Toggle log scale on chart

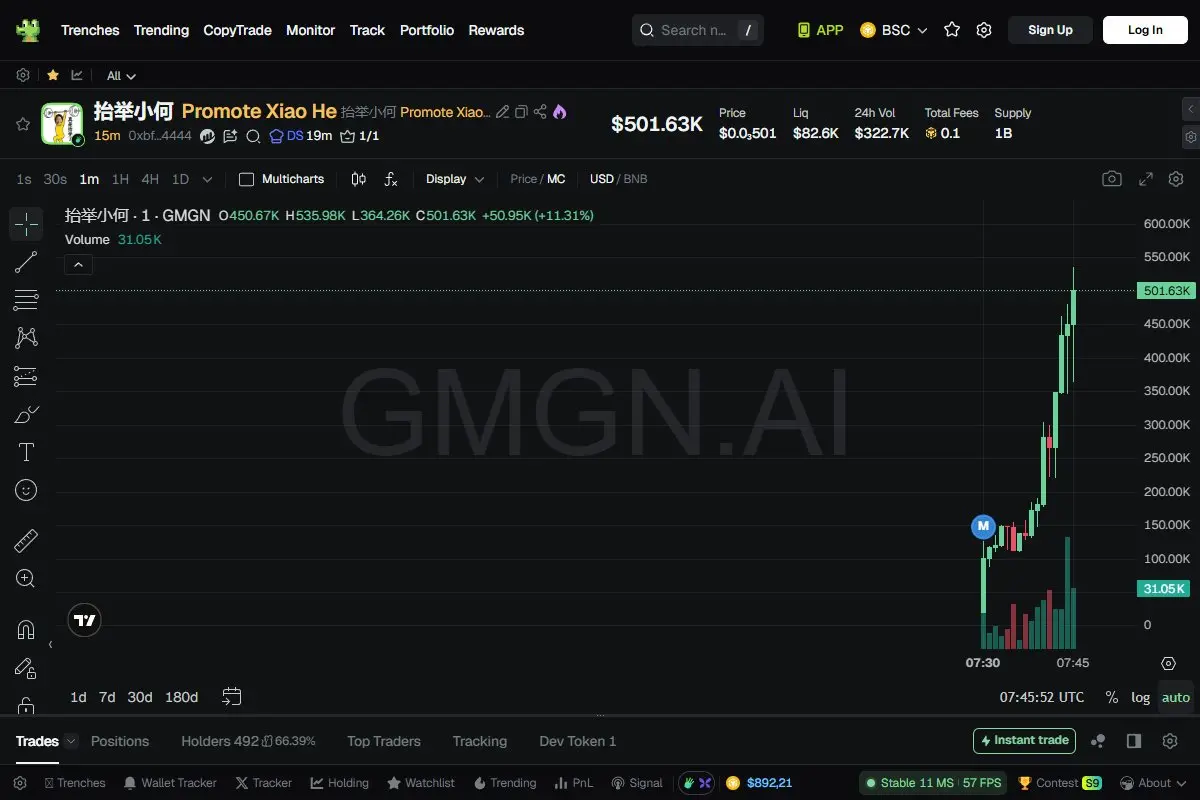(x=1140, y=697)
